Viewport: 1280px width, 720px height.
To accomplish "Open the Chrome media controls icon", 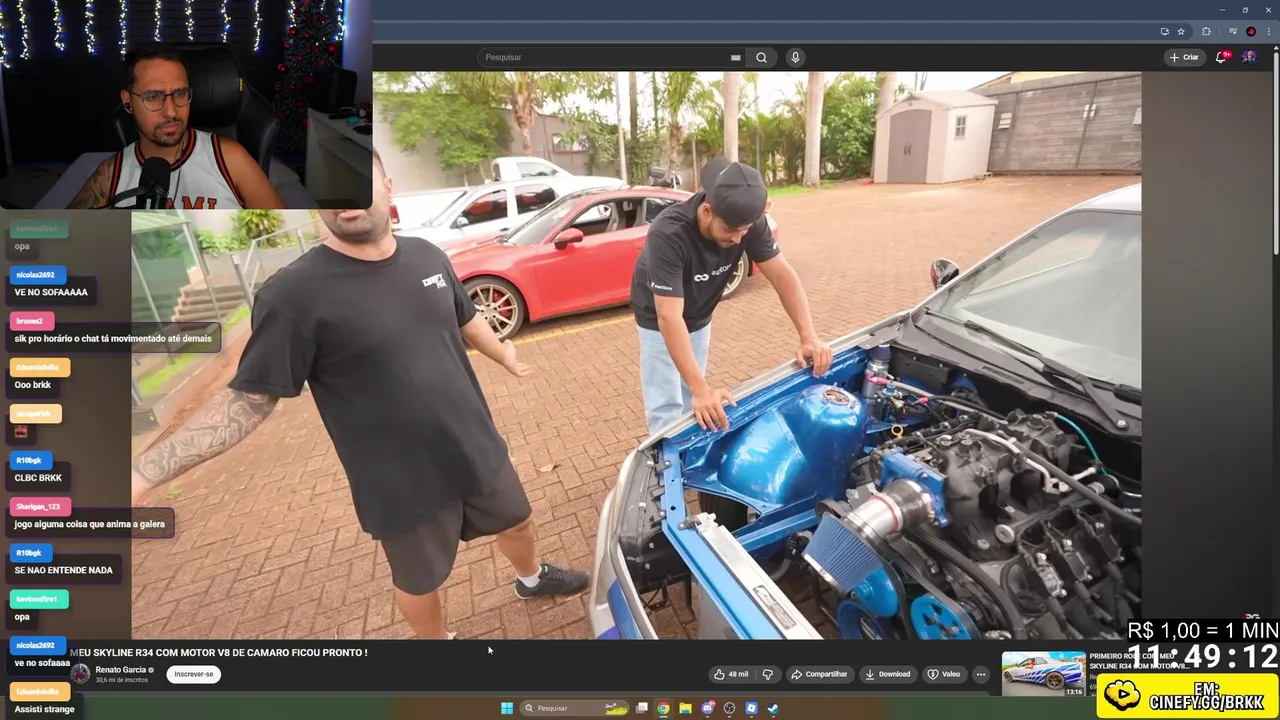I will pos(1233,31).
